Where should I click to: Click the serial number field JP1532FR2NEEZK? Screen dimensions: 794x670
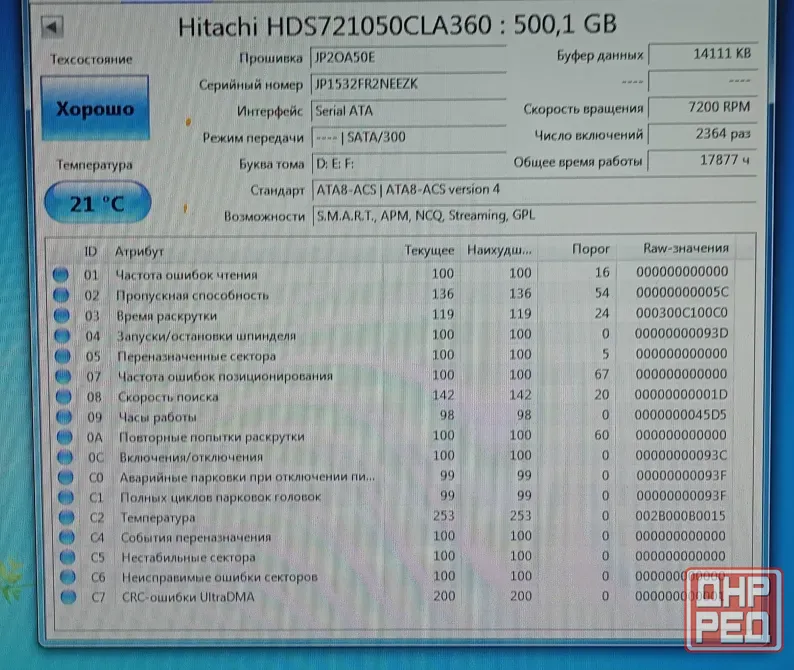(x=408, y=84)
